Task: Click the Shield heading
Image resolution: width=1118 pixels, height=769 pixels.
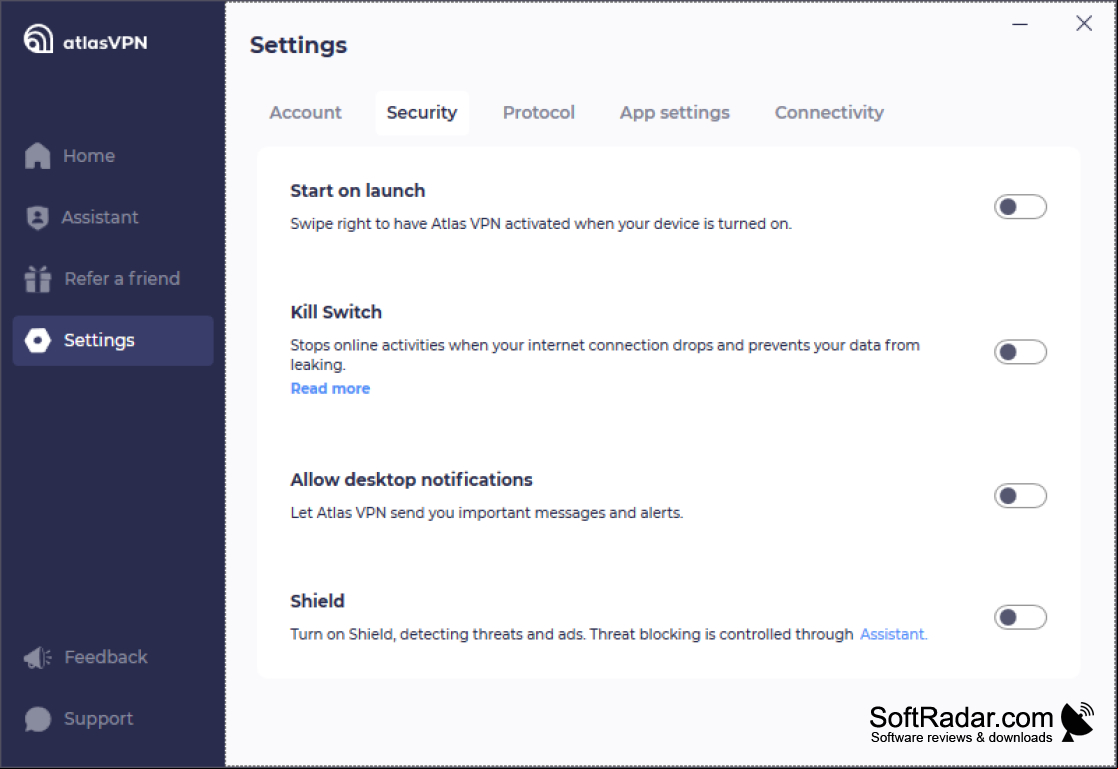Action: coord(317,601)
